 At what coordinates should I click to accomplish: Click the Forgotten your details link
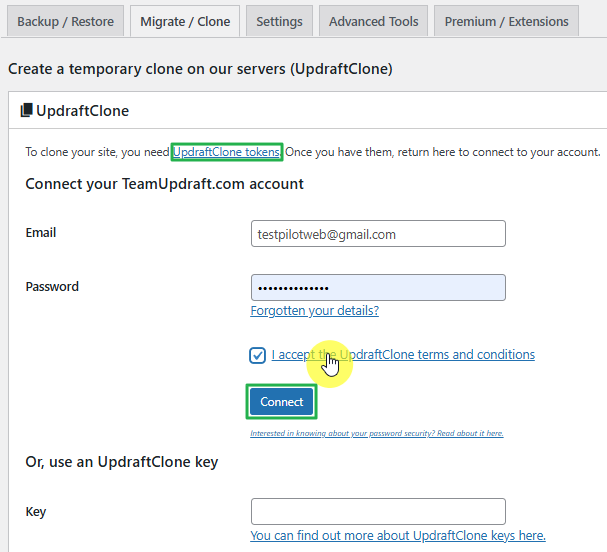(314, 311)
